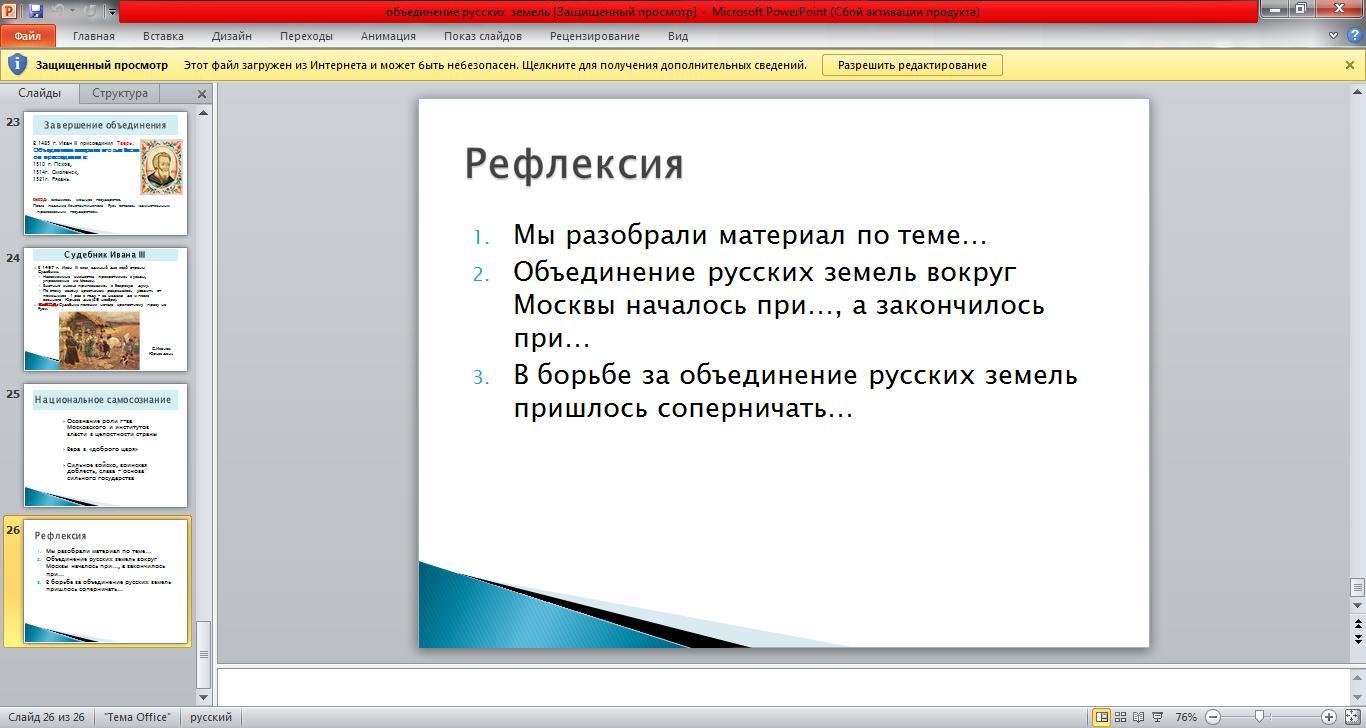Click the zoom out minus button
1366x728 pixels.
pos(1213,717)
